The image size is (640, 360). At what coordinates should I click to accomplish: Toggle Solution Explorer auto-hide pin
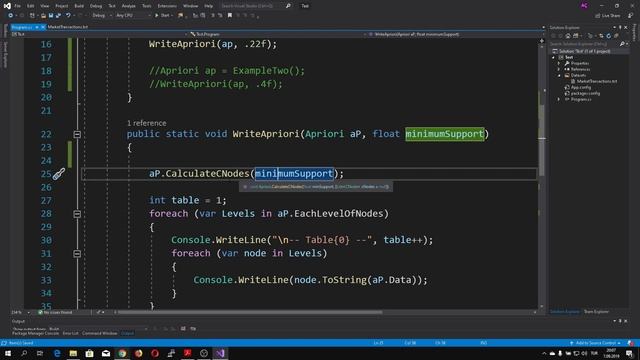[620, 27]
